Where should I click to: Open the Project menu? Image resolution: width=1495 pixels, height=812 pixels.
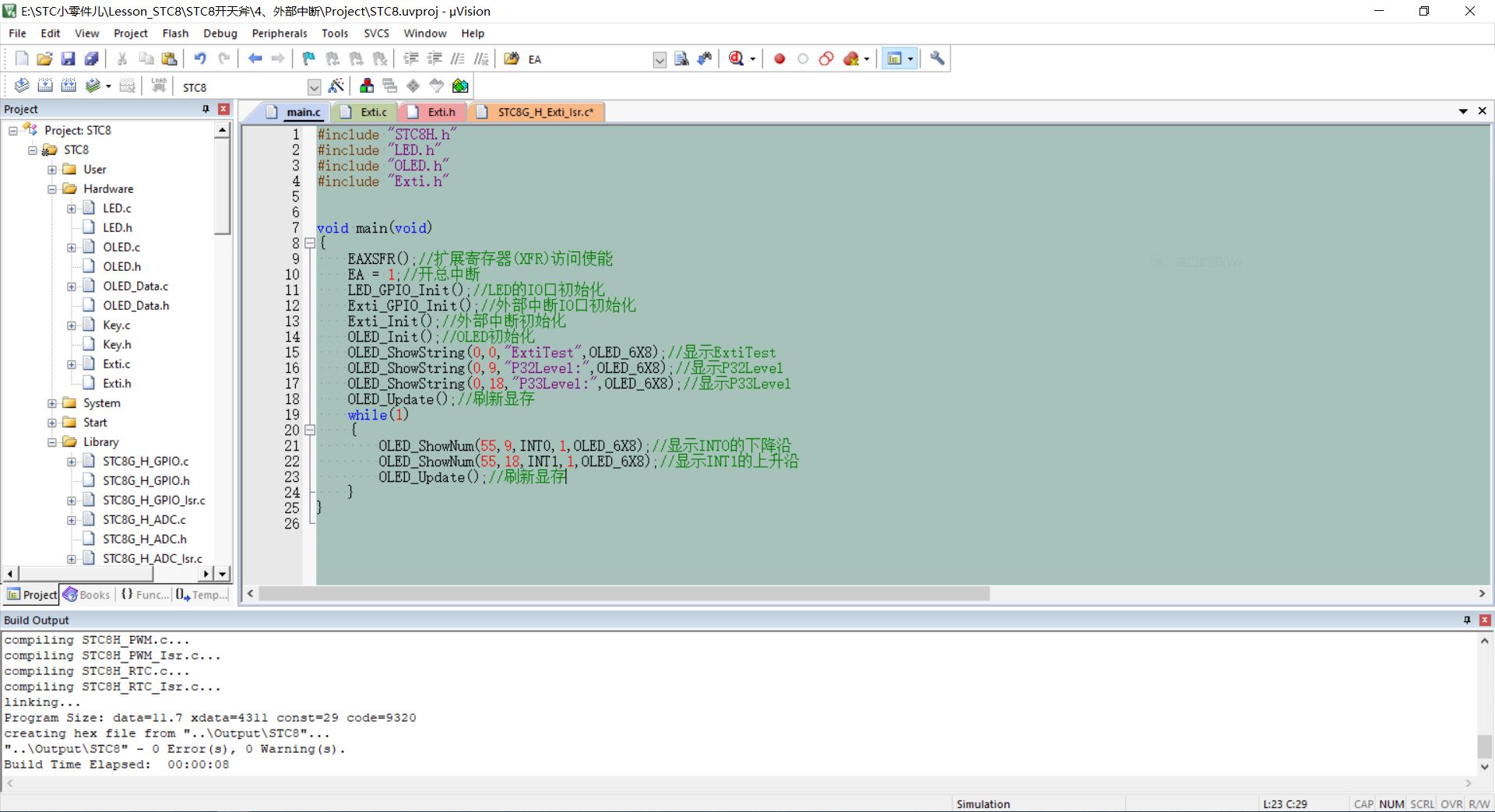131,33
